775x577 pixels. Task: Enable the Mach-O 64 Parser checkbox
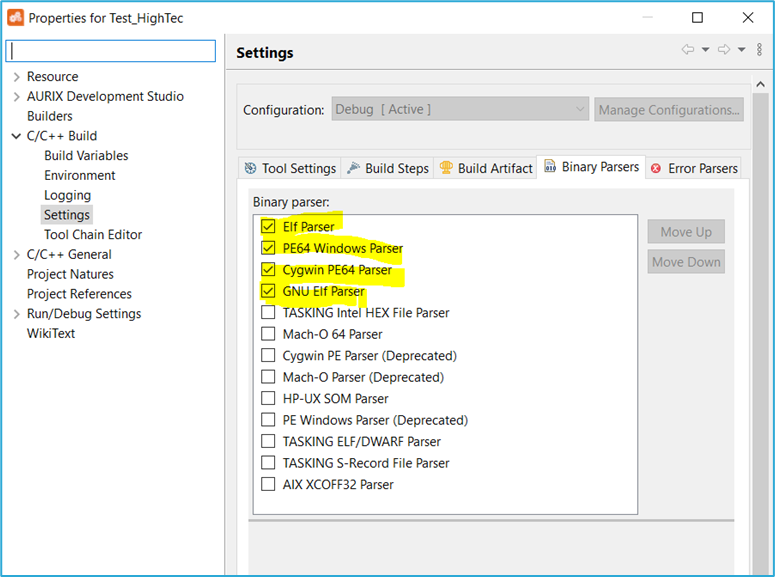click(268, 334)
